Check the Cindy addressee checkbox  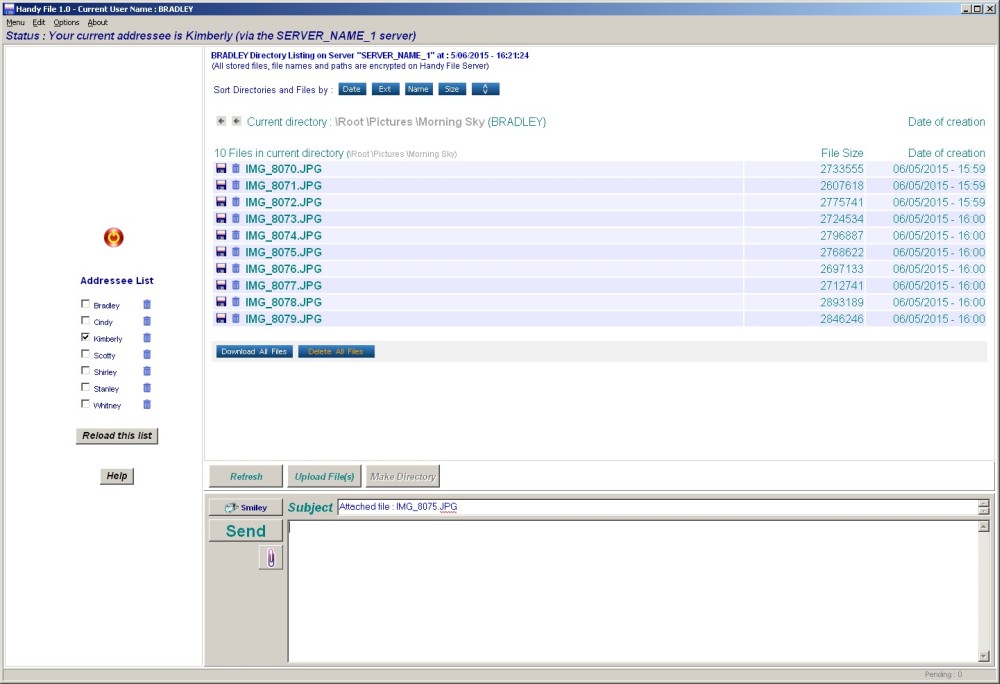click(x=85, y=321)
